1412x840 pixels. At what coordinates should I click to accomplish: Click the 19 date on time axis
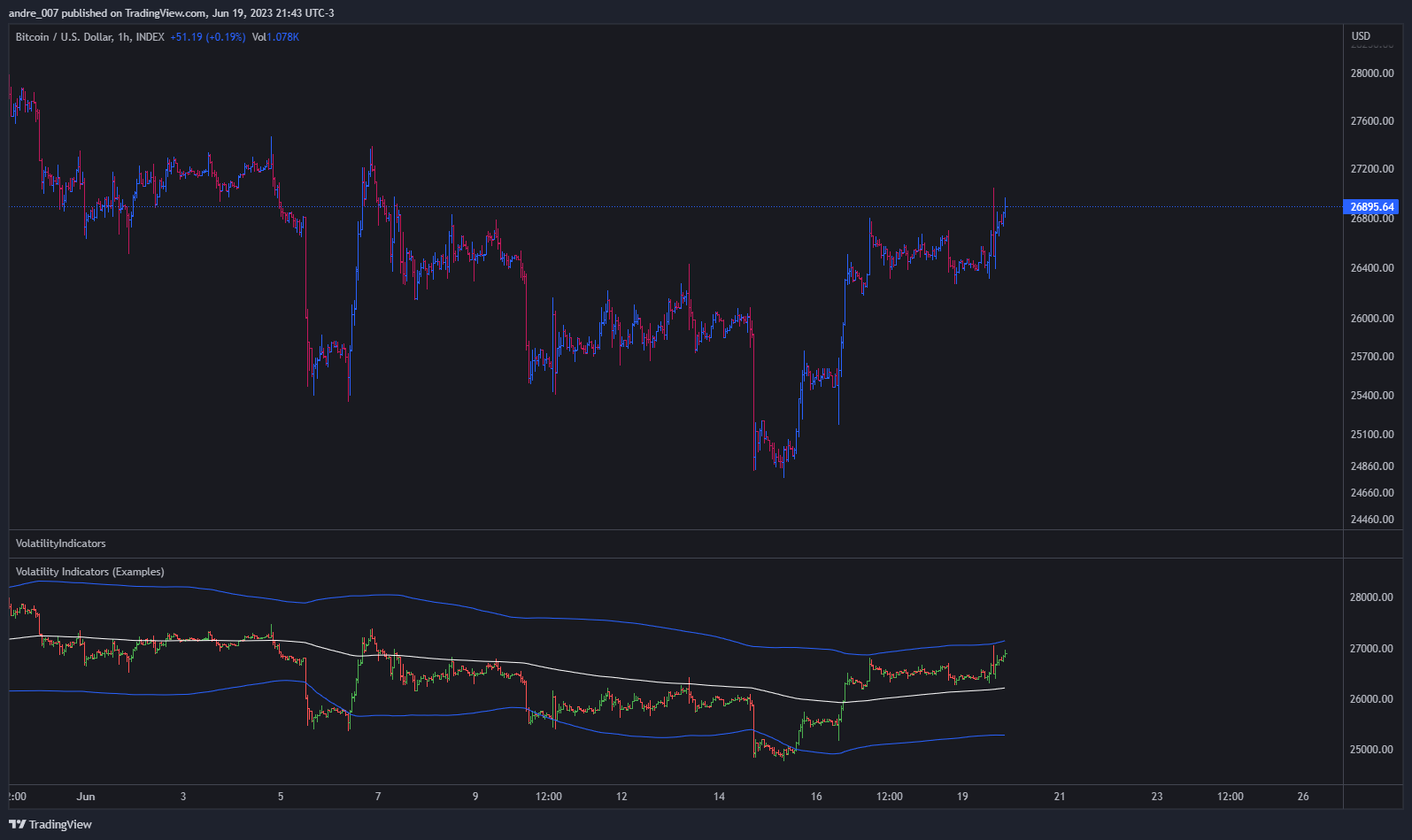pos(962,797)
